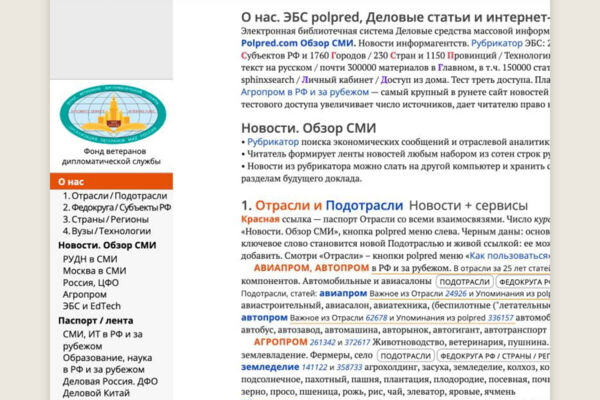Image resolution: width=600 pixels, height=400 pixels.
Task: Select 1. Отрасли / Подотрасли in sidebar
Action: click(115, 196)
